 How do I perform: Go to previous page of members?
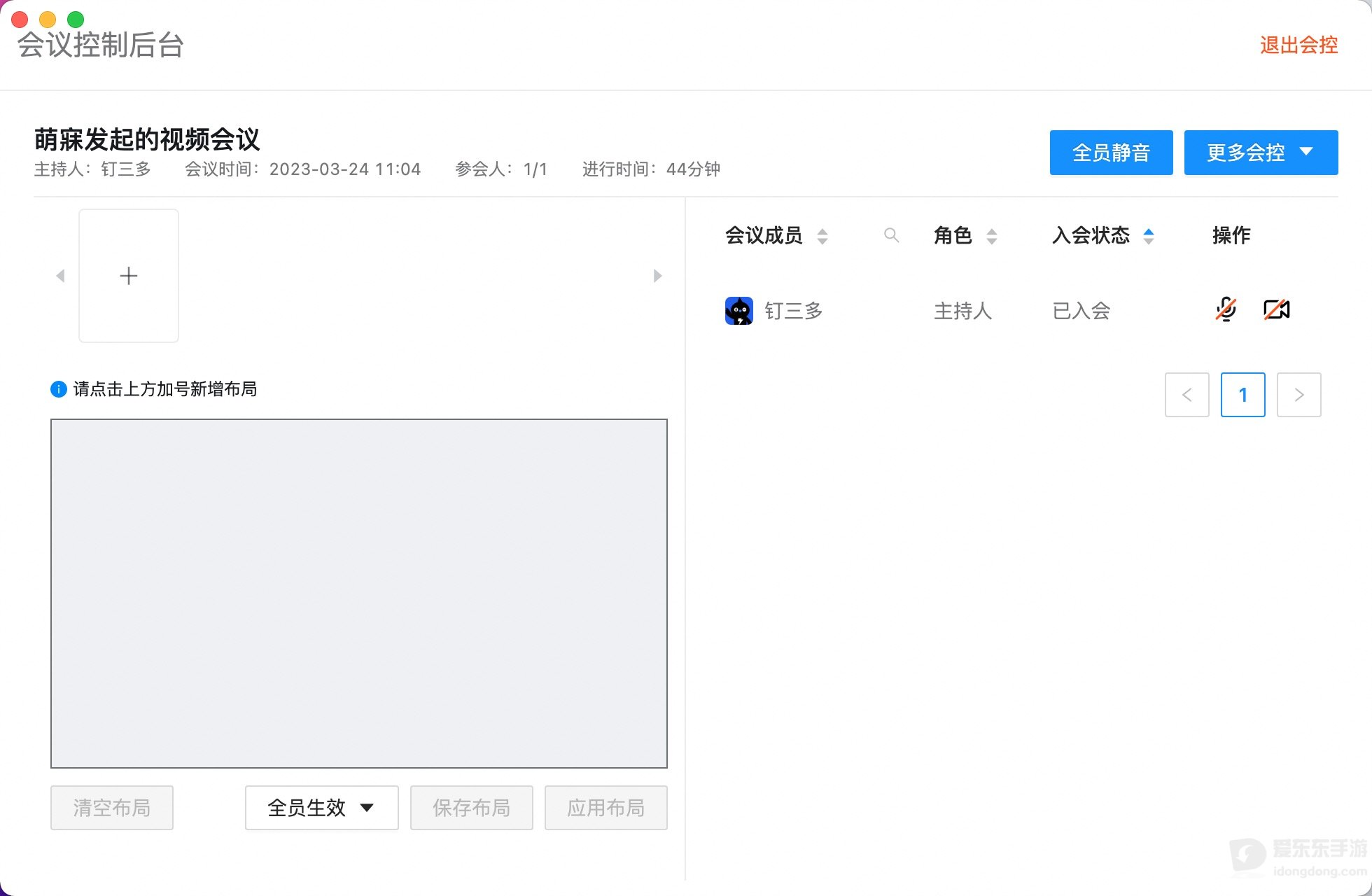(1187, 395)
